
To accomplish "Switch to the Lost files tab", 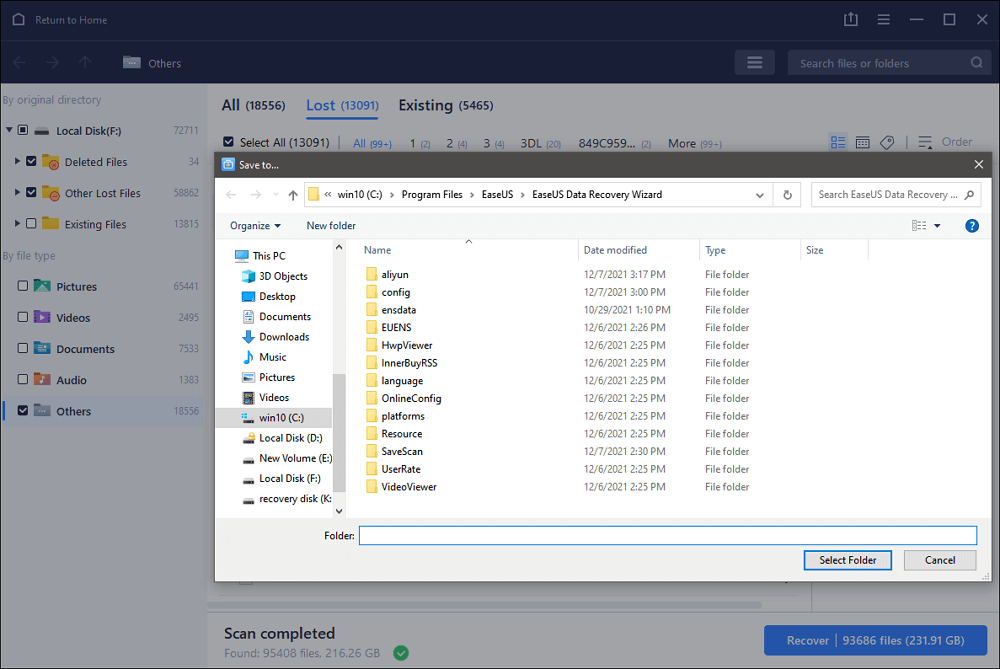I will coord(342,105).
